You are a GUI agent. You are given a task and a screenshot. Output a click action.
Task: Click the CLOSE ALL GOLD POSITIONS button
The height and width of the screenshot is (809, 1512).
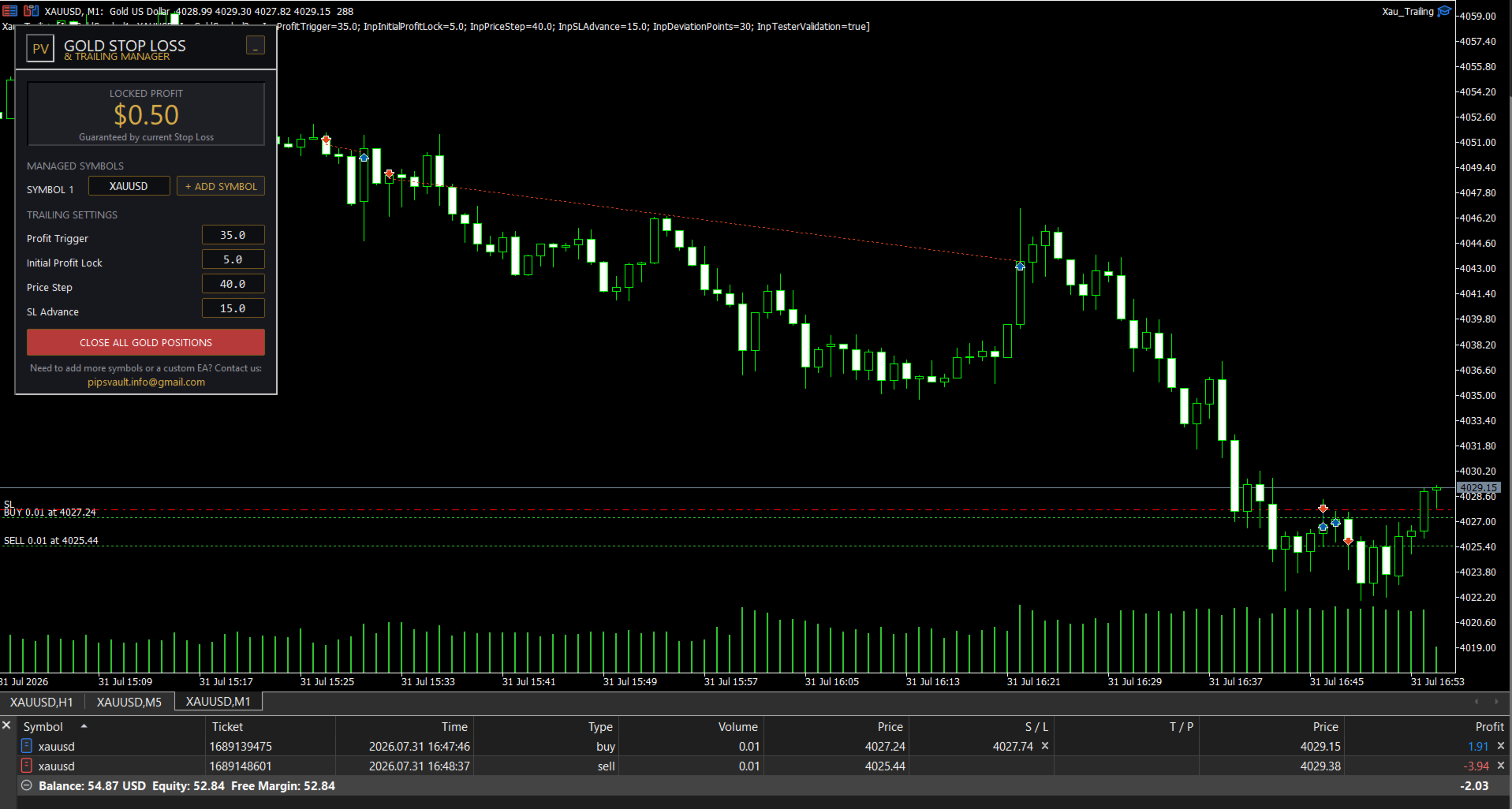coord(146,342)
